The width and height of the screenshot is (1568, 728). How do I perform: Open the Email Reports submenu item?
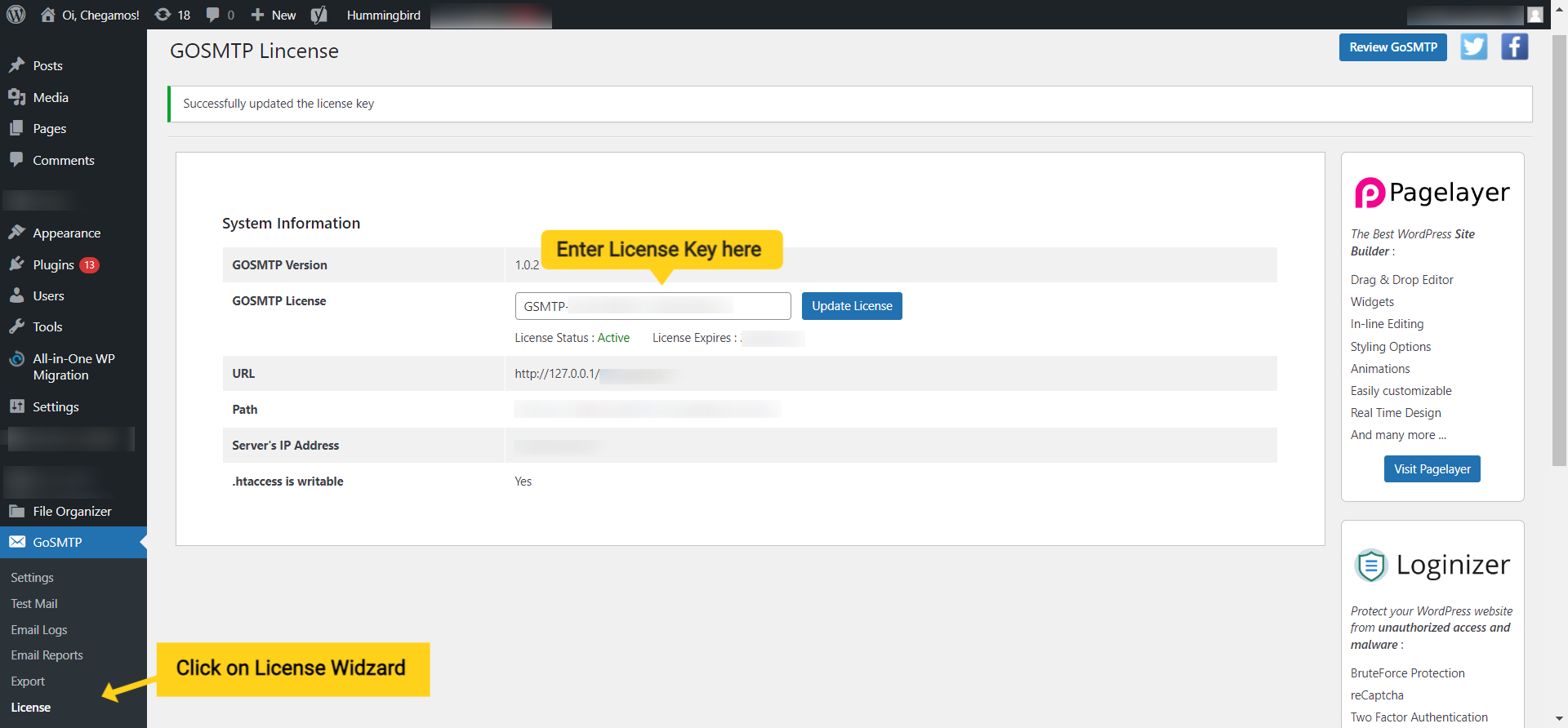(47, 655)
